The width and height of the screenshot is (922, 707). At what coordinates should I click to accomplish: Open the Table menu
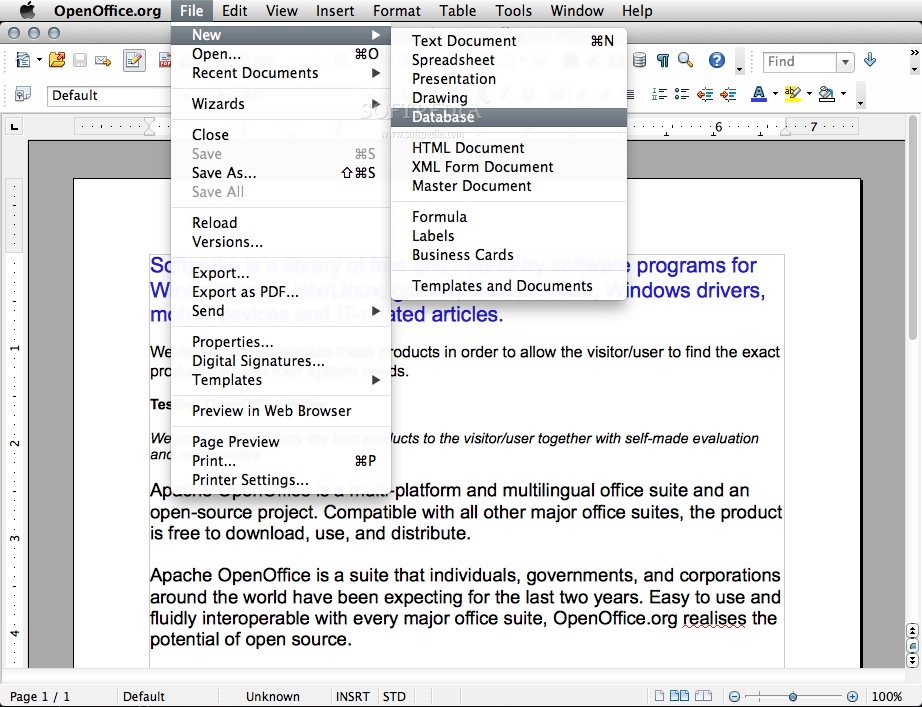[457, 11]
